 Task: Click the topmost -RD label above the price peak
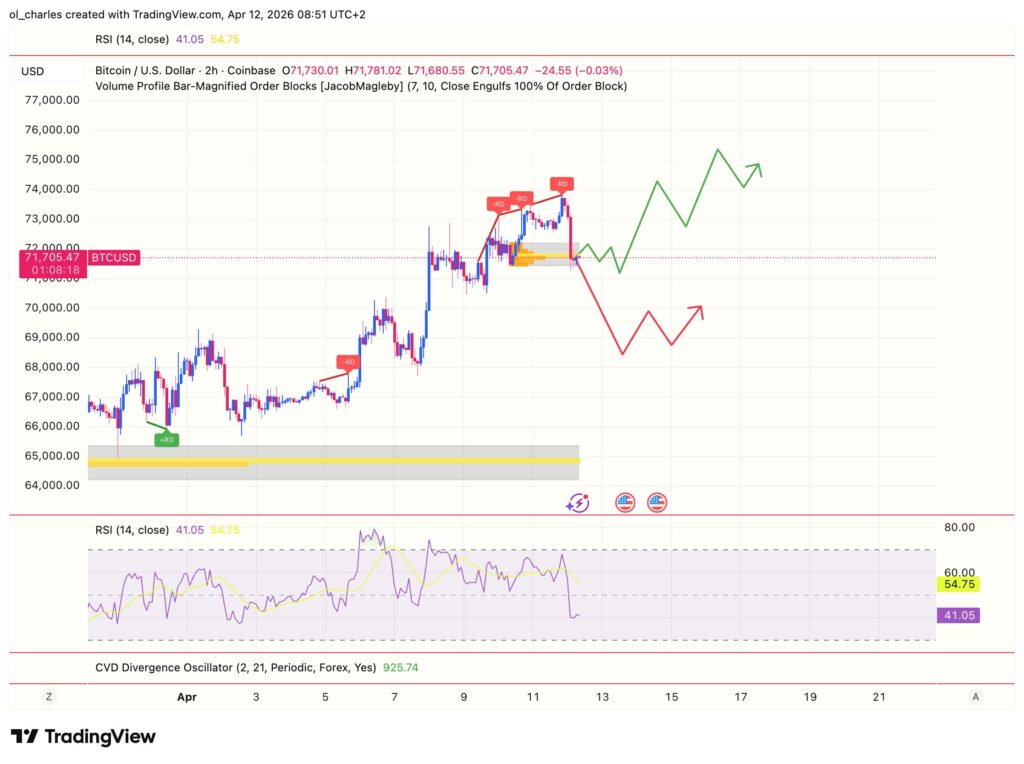[x=561, y=184]
